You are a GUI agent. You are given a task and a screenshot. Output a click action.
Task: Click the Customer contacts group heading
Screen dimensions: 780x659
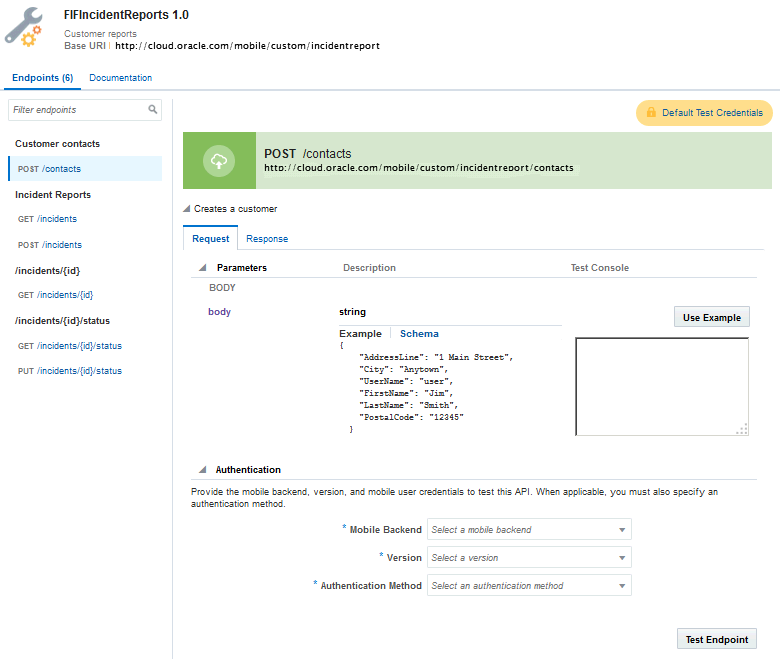tap(57, 144)
